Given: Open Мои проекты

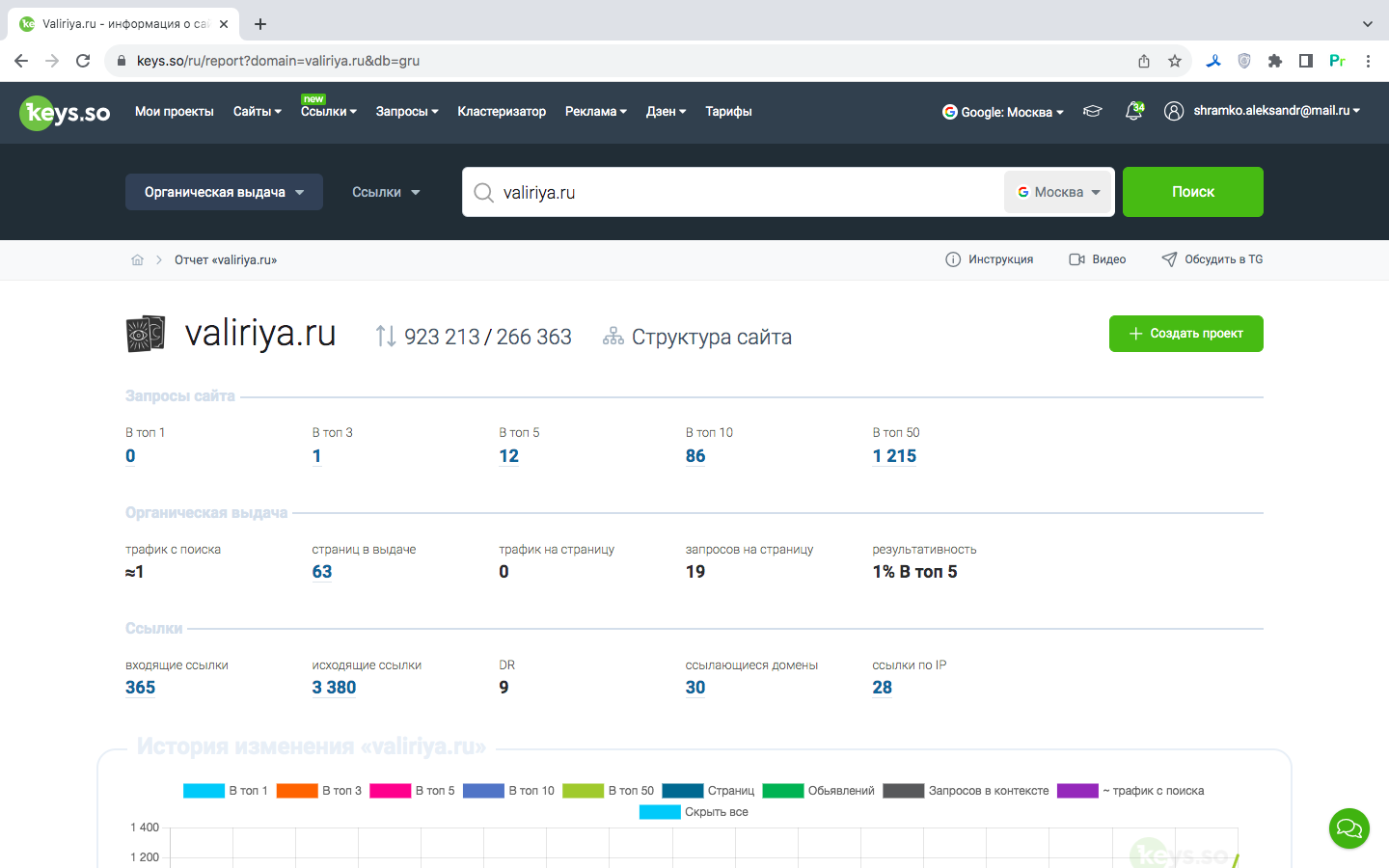Looking at the screenshot, I should [175, 112].
